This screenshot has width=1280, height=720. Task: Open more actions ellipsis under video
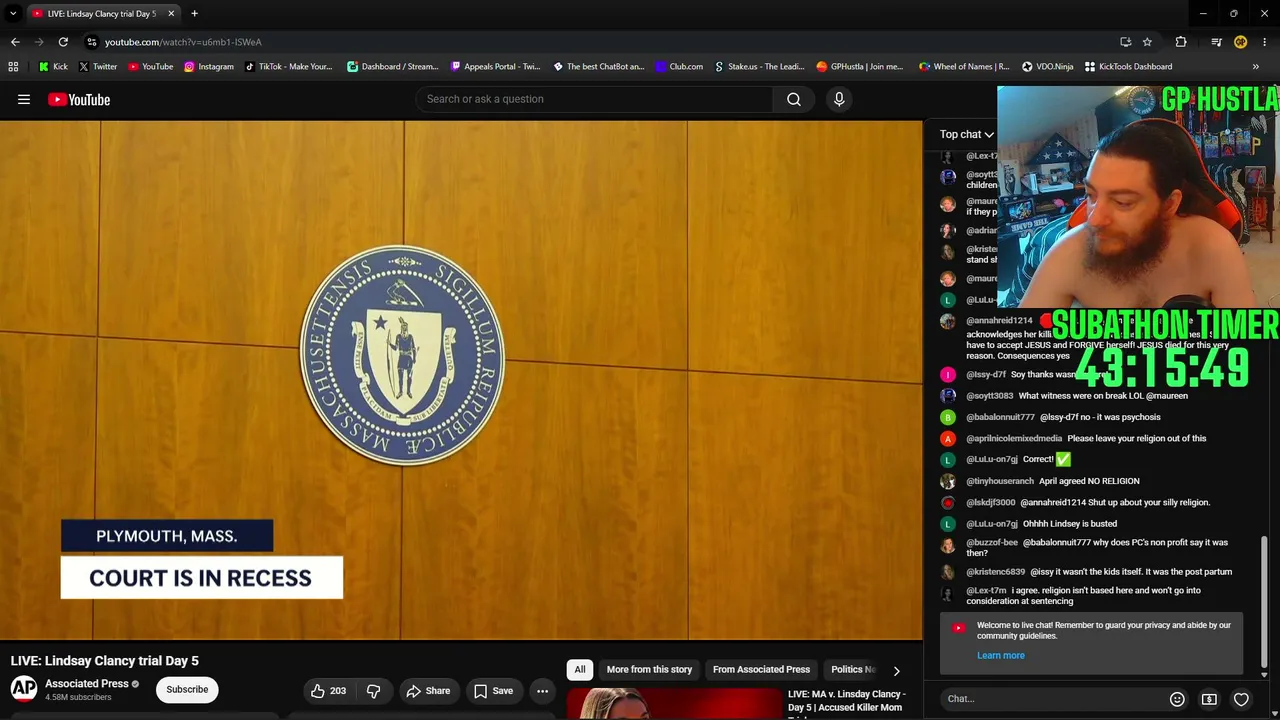(x=542, y=691)
